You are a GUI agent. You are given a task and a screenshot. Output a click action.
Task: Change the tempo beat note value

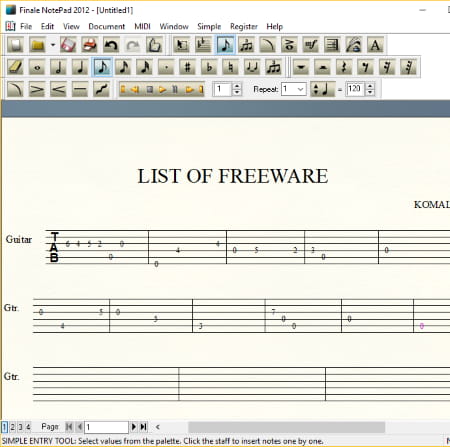point(323,89)
